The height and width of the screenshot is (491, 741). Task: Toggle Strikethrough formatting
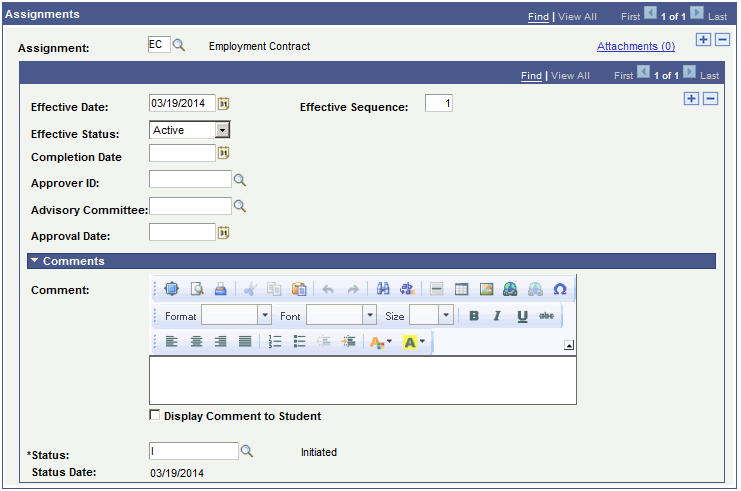click(546, 316)
